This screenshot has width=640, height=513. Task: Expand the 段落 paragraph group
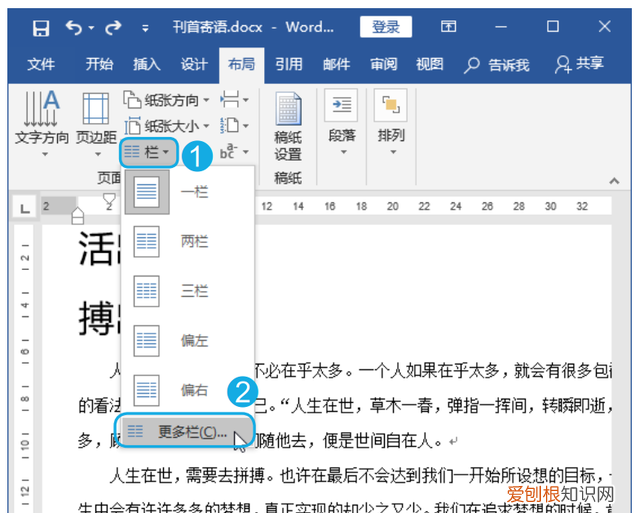[342, 122]
